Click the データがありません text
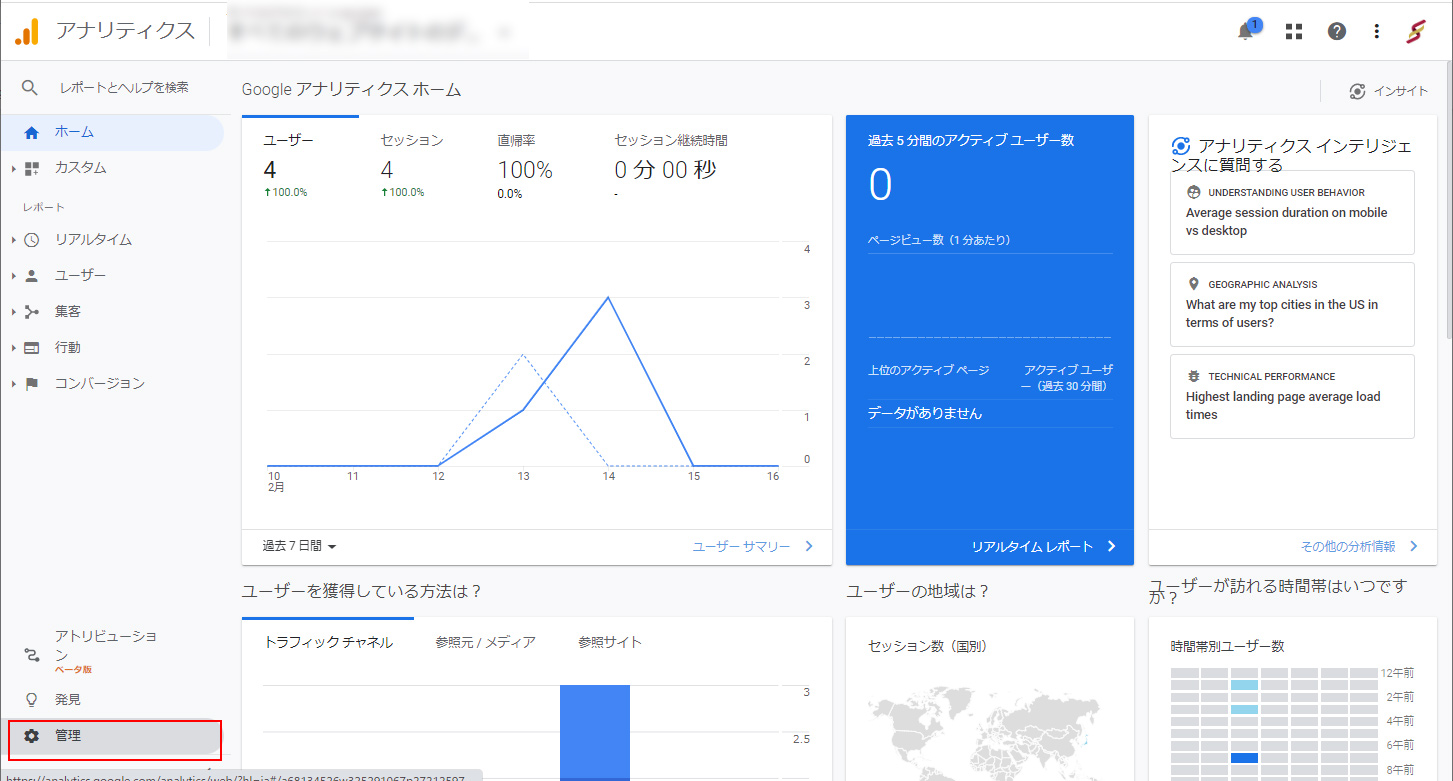The height and width of the screenshot is (781, 1453). pos(925,413)
